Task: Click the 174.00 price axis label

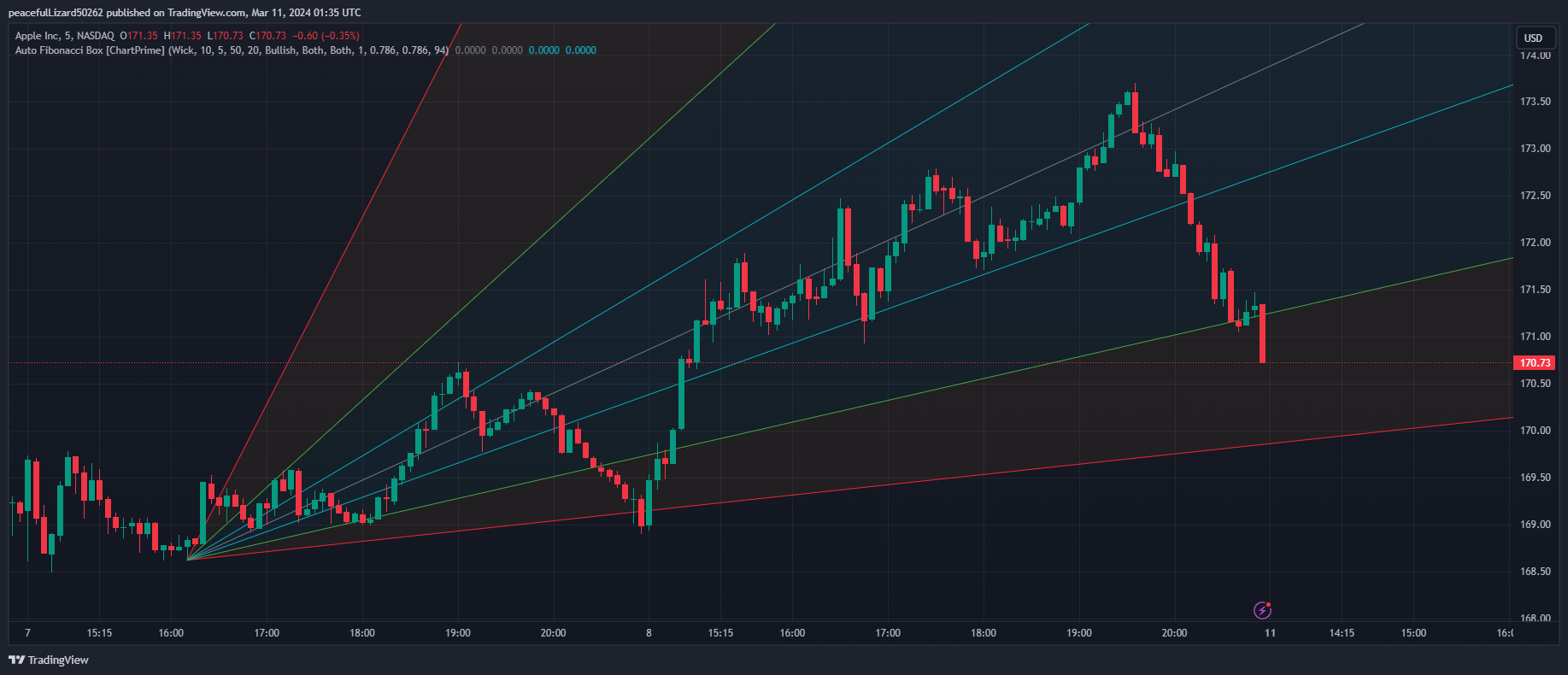Action: pyautogui.click(x=1536, y=56)
